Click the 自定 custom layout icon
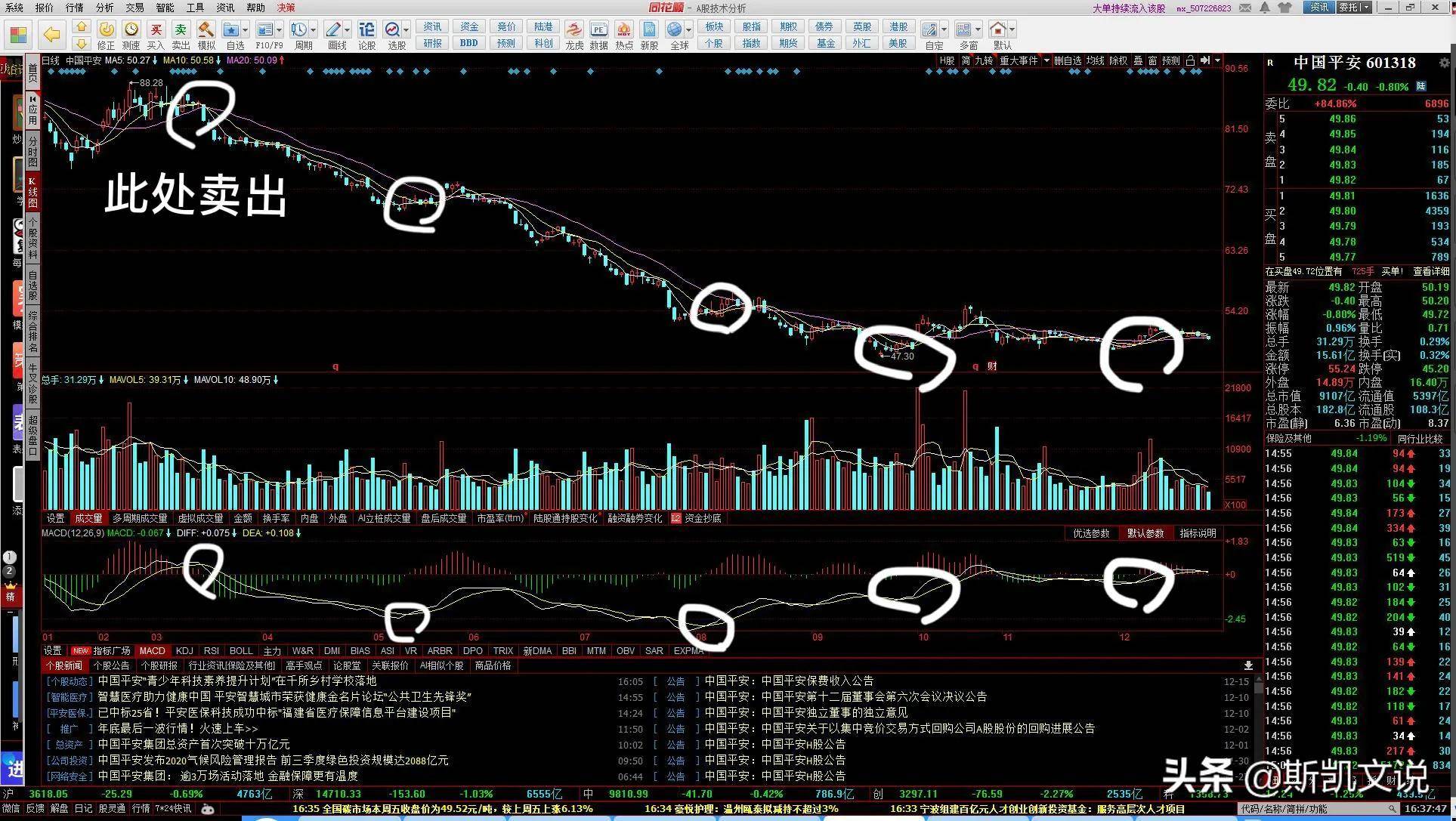Viewport: 1456px width, 821px height. [930, 29]
